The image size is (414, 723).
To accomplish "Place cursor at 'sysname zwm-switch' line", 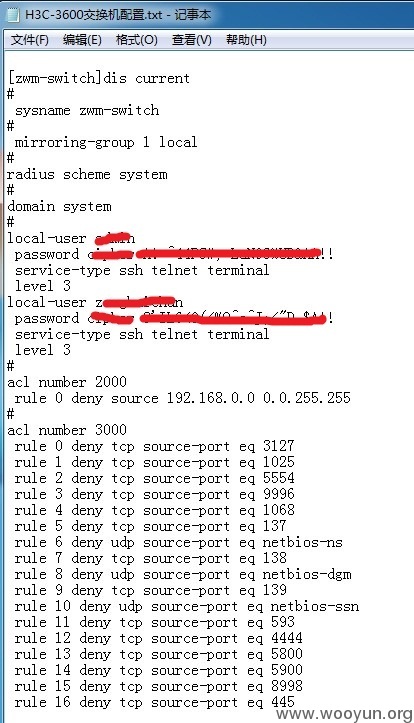I will click(87, 111).
